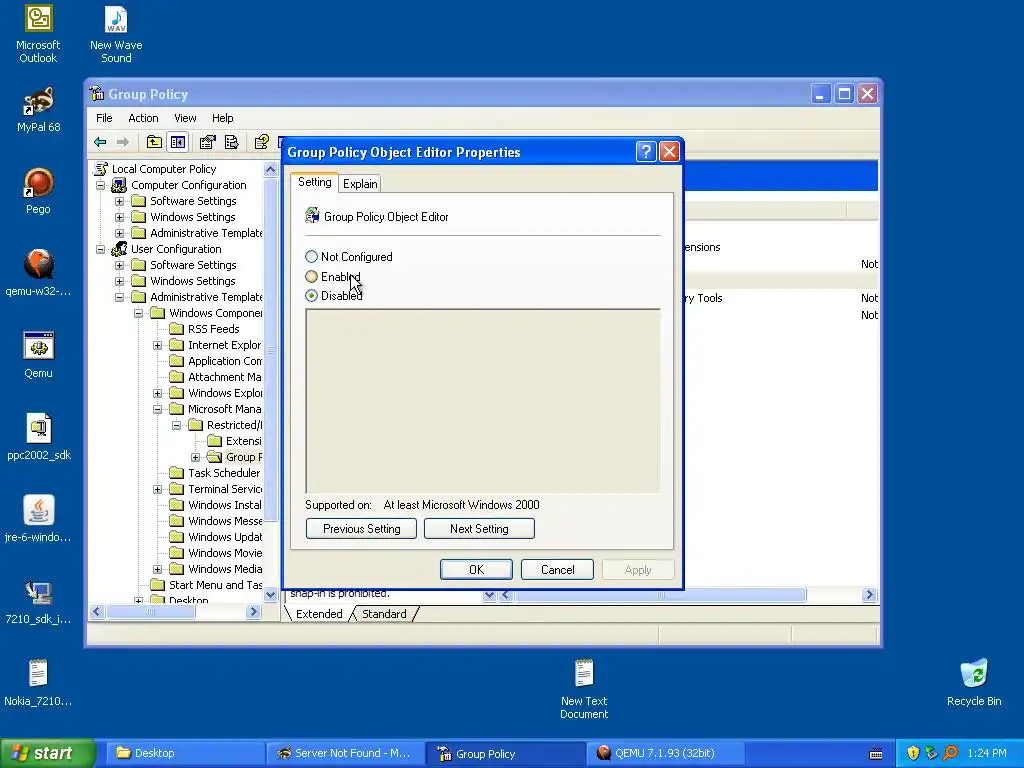
Task: Click the keyboard icon in the taskbar
Action: (x=876, y=754)
